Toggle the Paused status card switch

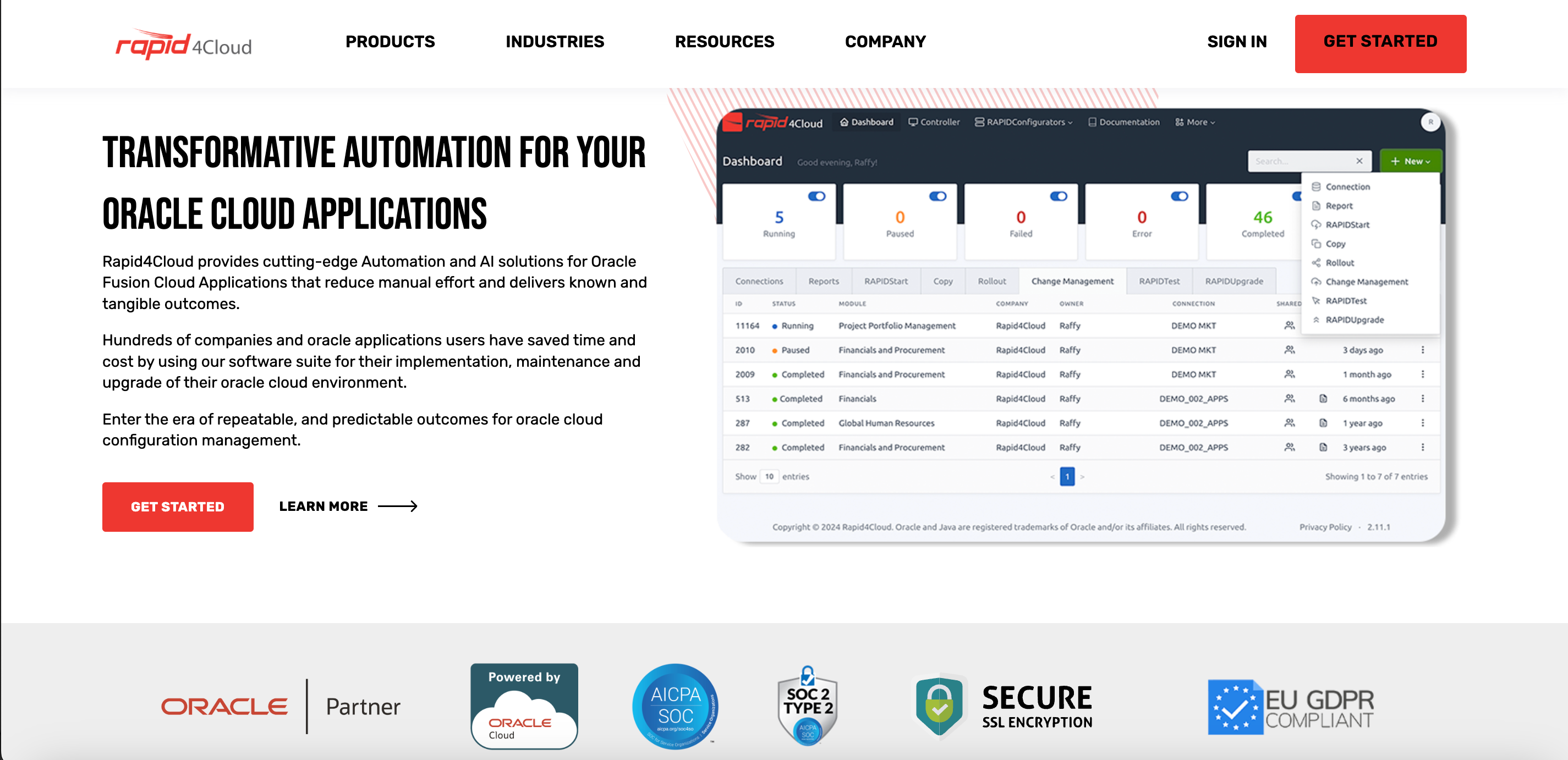click(937, 196)
